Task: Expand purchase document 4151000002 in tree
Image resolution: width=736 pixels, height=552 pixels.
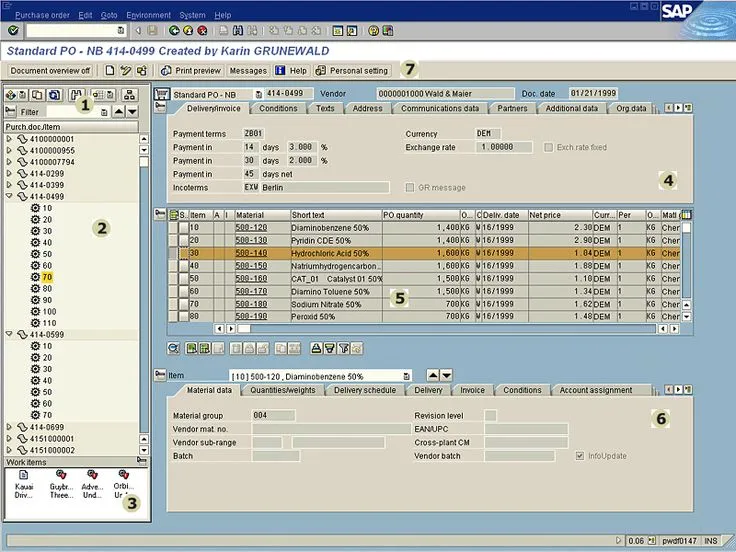Action: (x=9, y=450)
